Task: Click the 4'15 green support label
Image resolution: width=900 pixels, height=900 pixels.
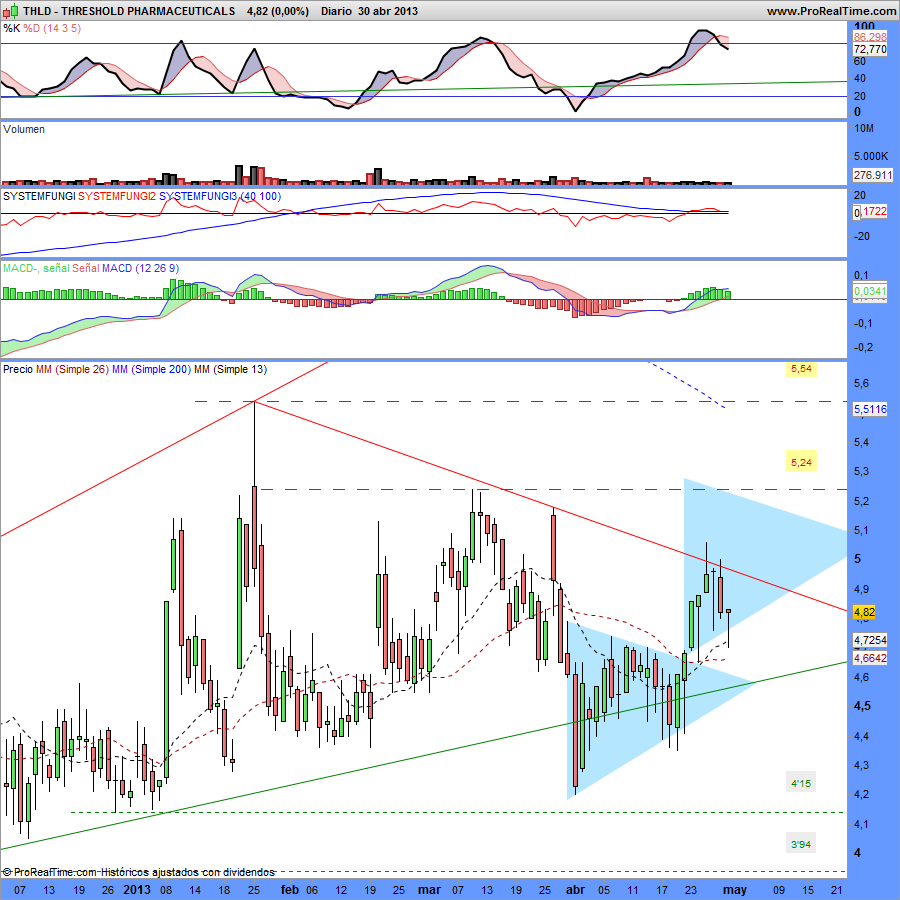Action: (801, 783)
